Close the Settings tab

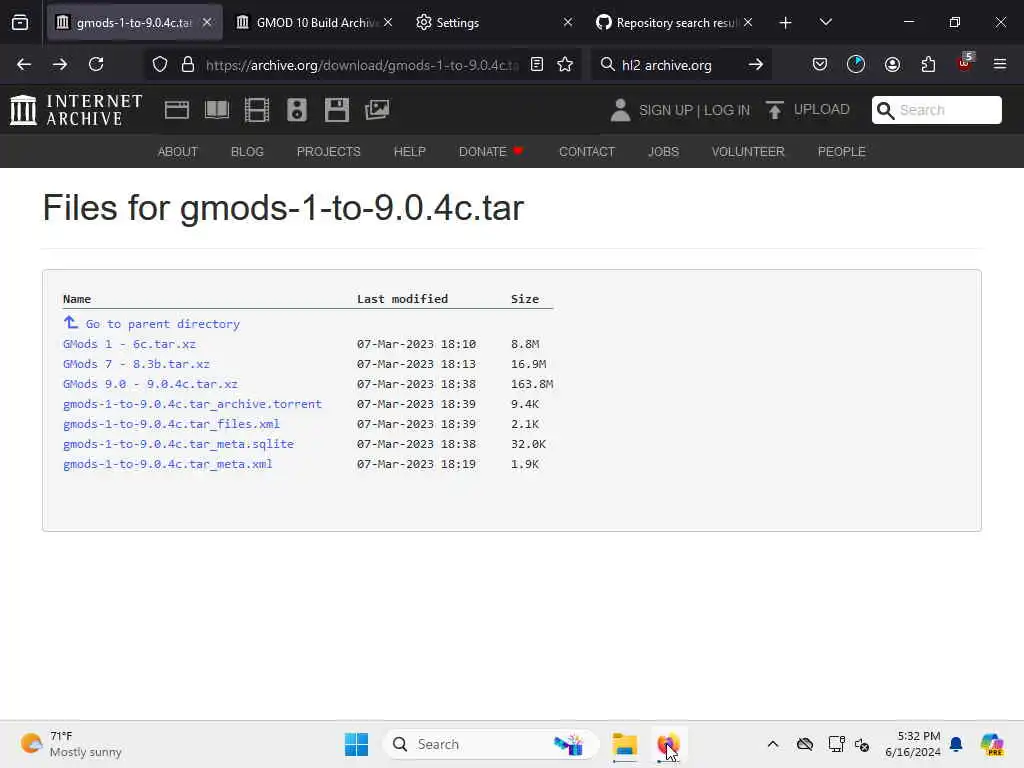(x=568, y=22)
